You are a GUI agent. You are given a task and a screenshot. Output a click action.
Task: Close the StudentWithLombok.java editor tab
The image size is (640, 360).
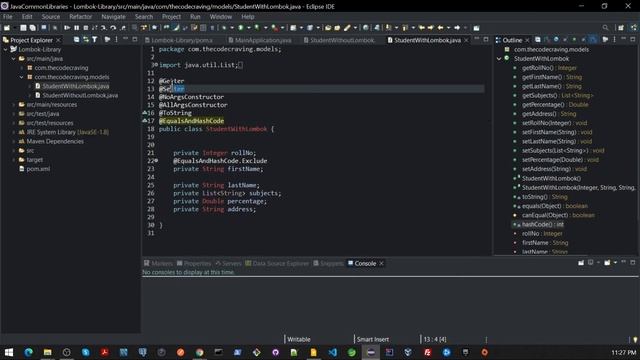click(x=466, y=40)
